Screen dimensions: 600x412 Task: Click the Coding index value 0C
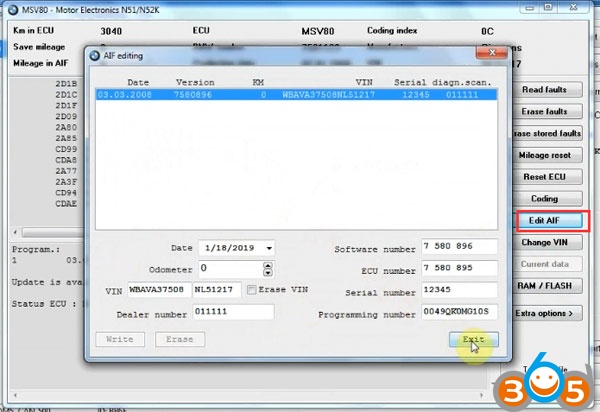click(487, 31)
